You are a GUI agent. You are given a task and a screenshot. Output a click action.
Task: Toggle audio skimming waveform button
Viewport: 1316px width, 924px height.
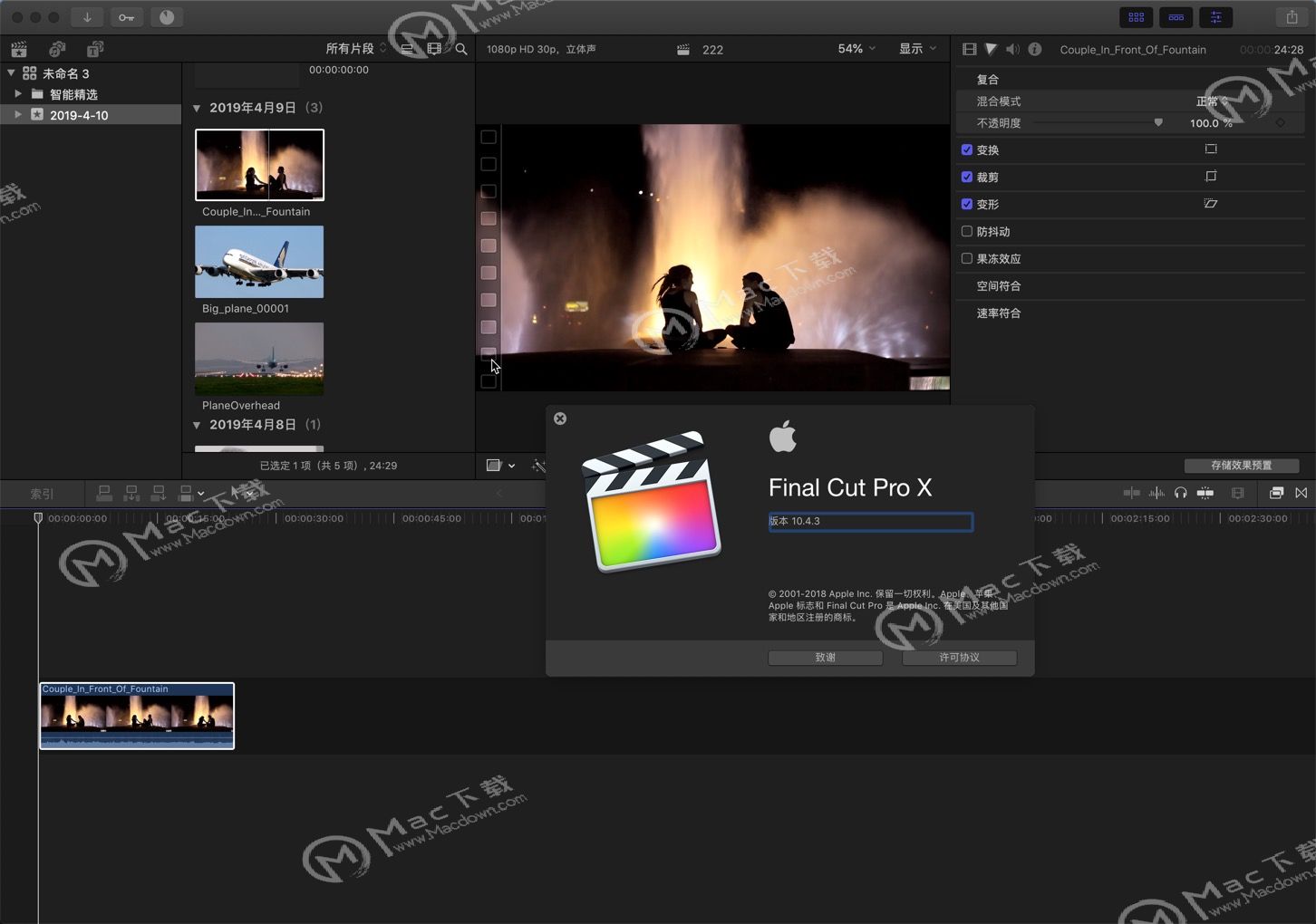tap(1156, 493)
